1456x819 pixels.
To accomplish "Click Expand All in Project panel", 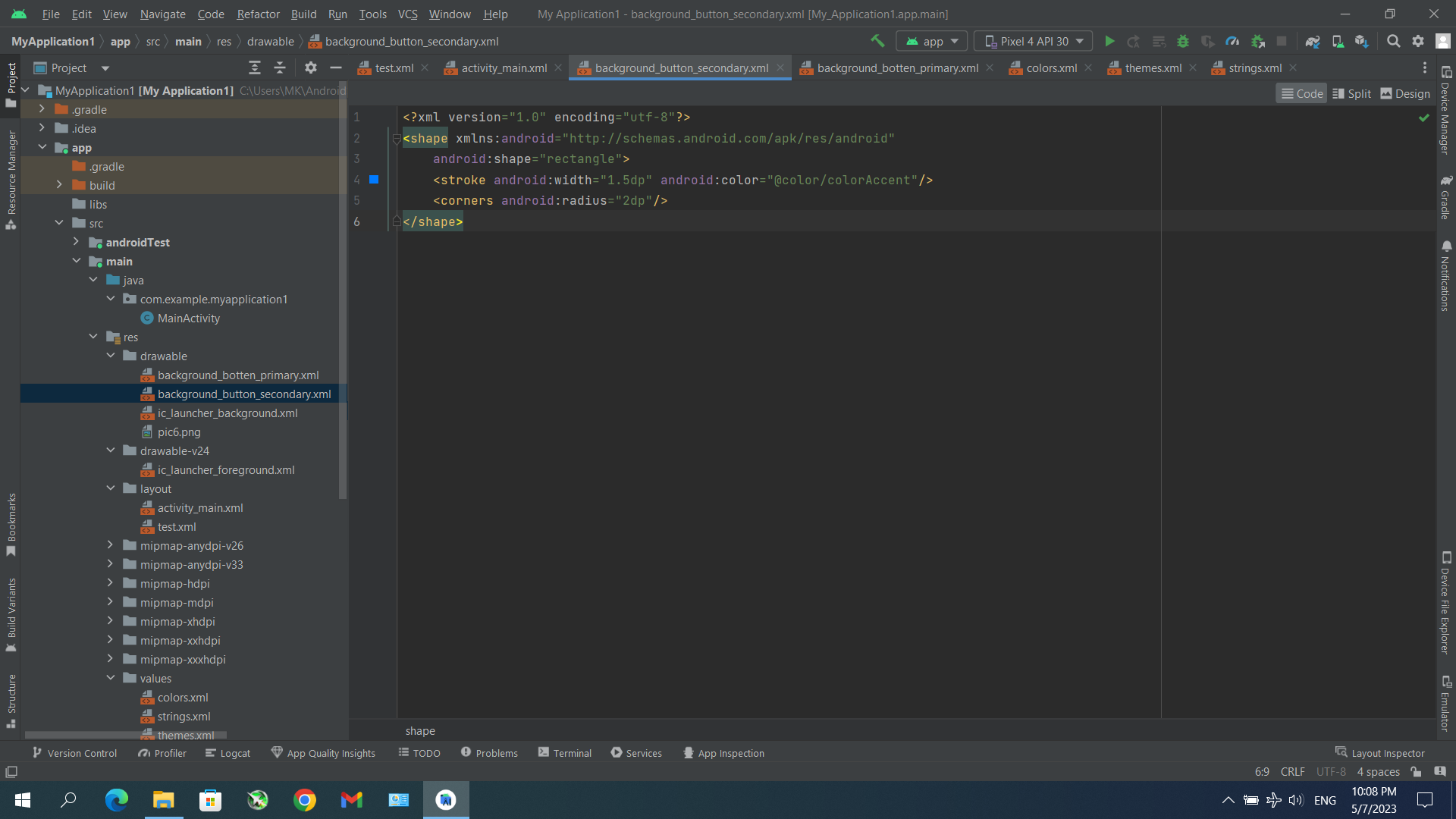I will coord(255,68).
